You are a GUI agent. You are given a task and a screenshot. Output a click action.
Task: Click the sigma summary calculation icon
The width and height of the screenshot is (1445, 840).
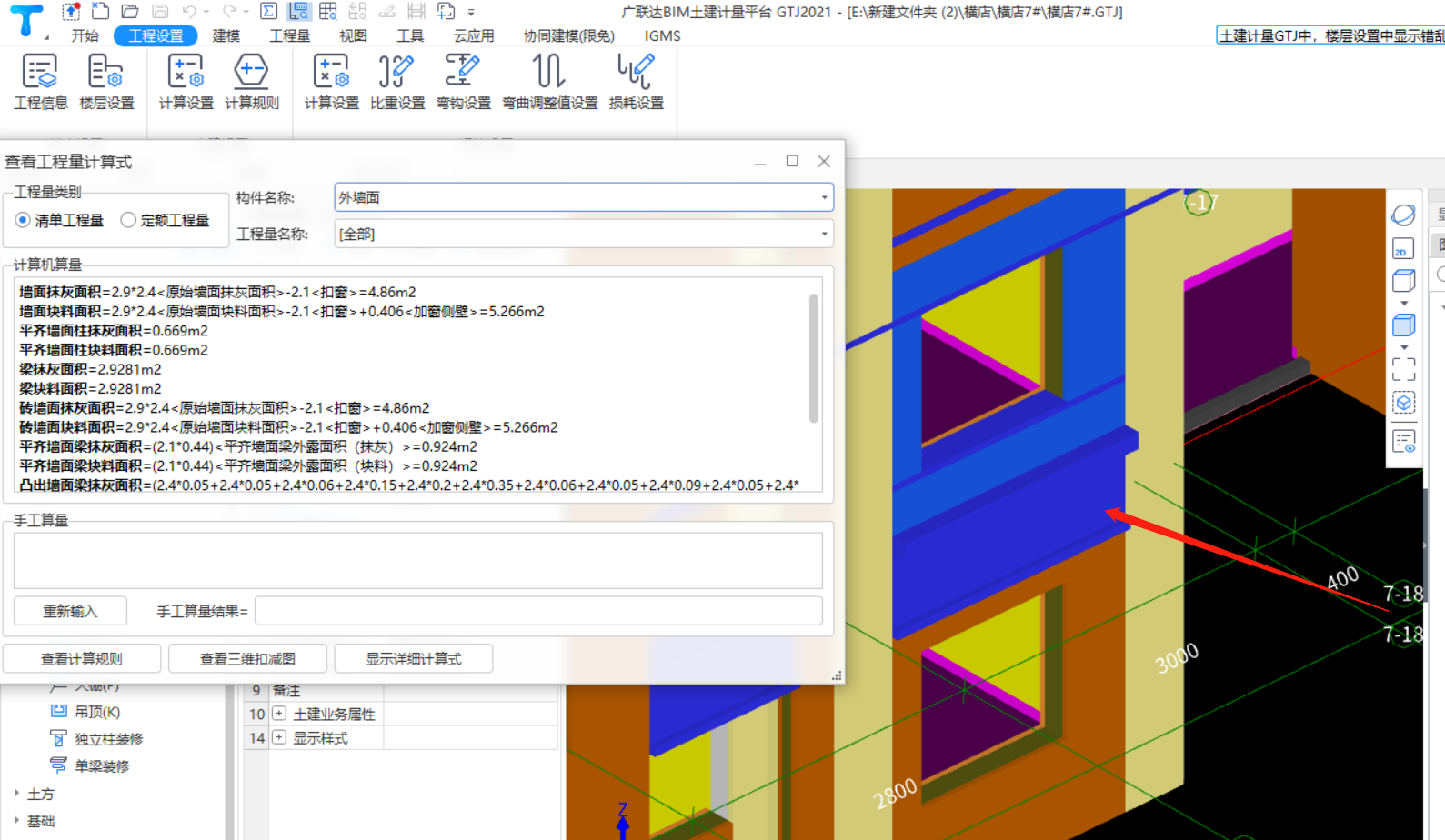point(268,11)
